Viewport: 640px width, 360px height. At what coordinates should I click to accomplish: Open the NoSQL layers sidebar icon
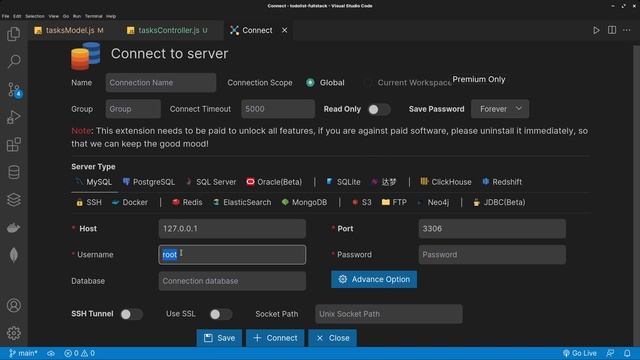13,200
